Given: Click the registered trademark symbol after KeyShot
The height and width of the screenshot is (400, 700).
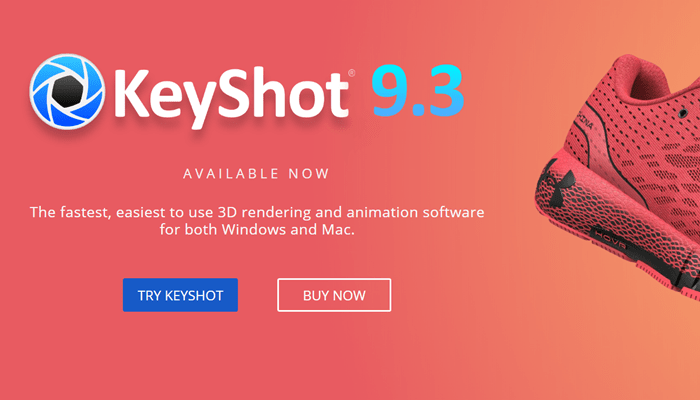Looking at the screenshot, I should pyautogui.click(x=351, y=73).
